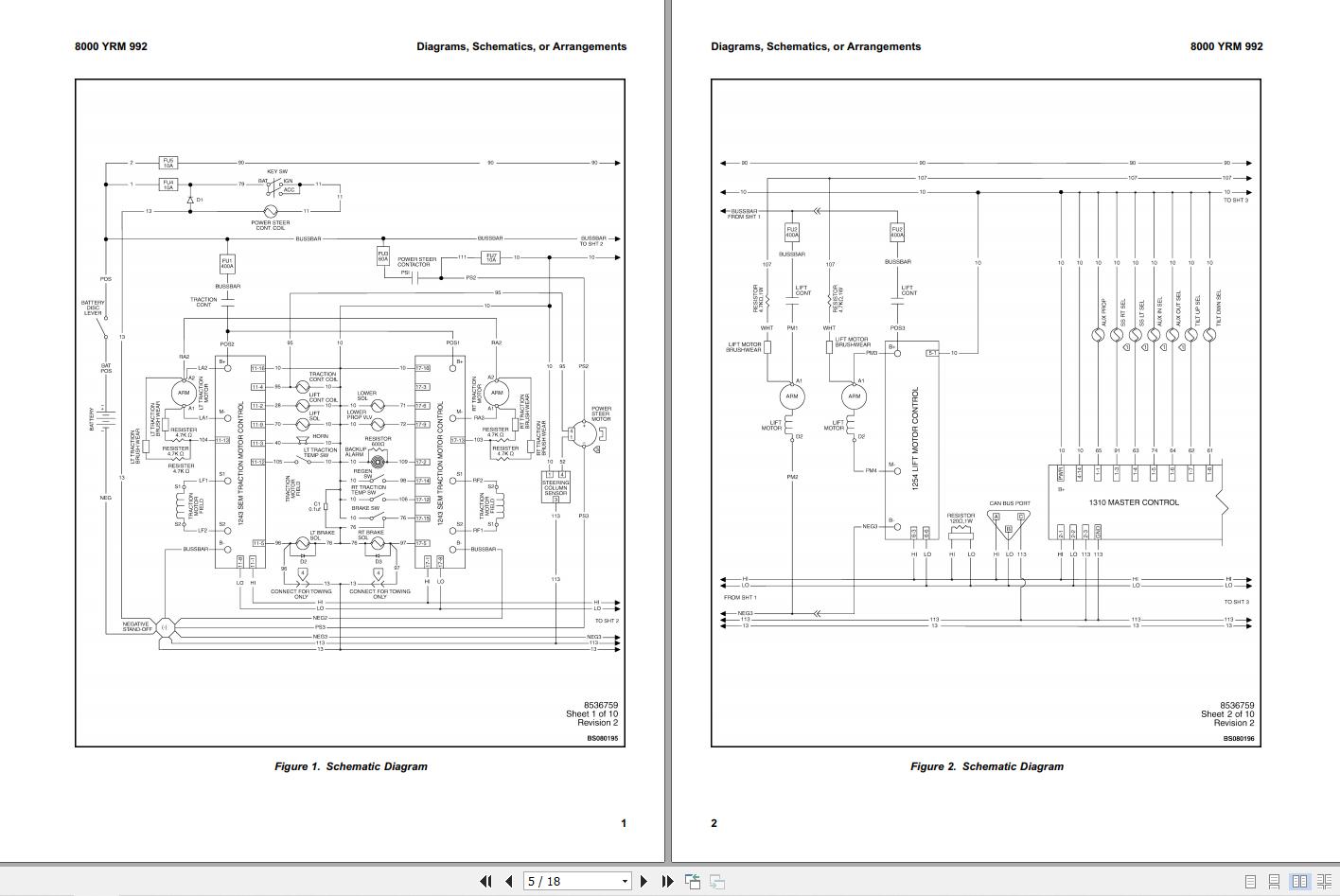Click the 'BS080196' drawing number

click(1239, 738)
